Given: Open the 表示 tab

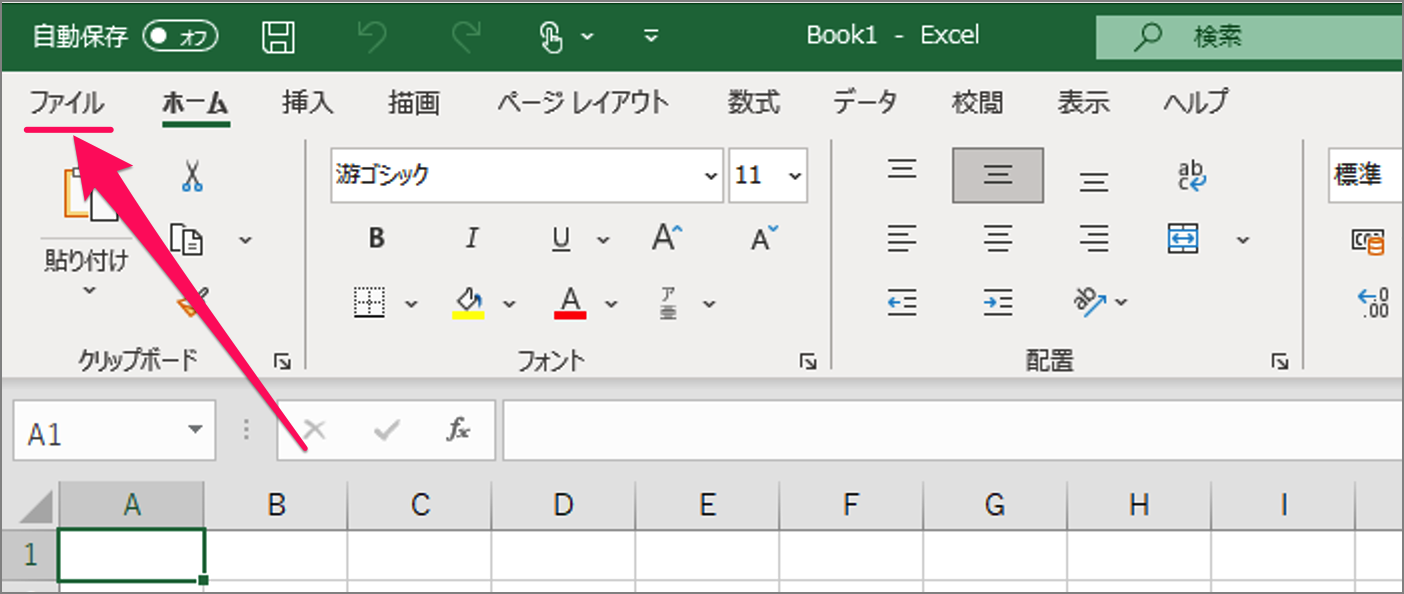Looking at the screenshot, I should (1084, 102).
